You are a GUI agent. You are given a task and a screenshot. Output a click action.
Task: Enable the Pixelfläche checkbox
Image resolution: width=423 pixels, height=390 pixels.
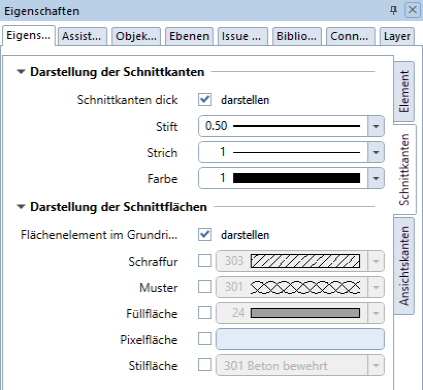(205, 339)
